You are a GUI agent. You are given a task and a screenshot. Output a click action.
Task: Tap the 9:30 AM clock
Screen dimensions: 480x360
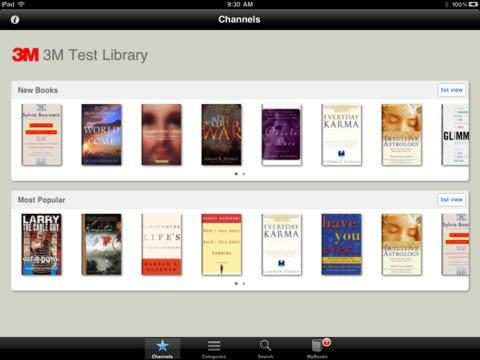tap(240, 4)
